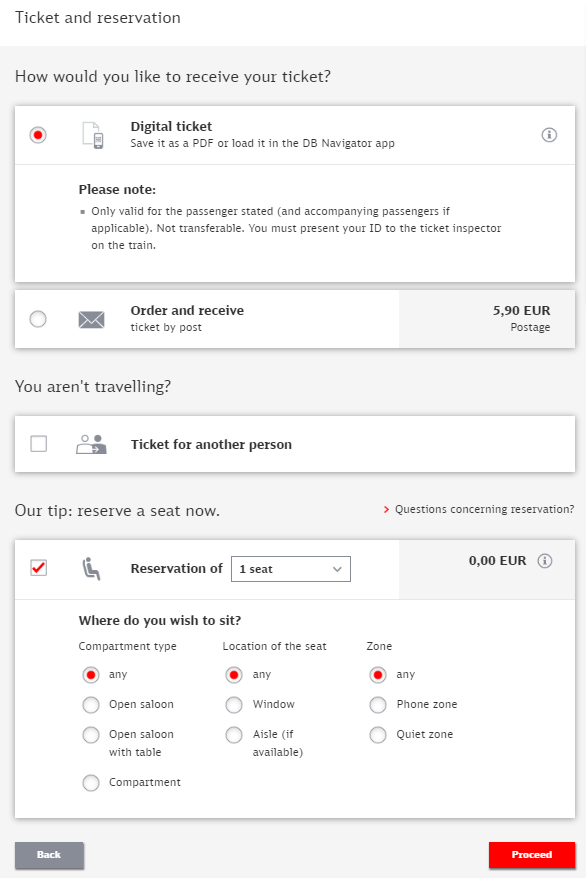Viewport: 586px width, 878px height.
Task: Open info icon next to 0,00 EUR
Action: coord(545,561)
